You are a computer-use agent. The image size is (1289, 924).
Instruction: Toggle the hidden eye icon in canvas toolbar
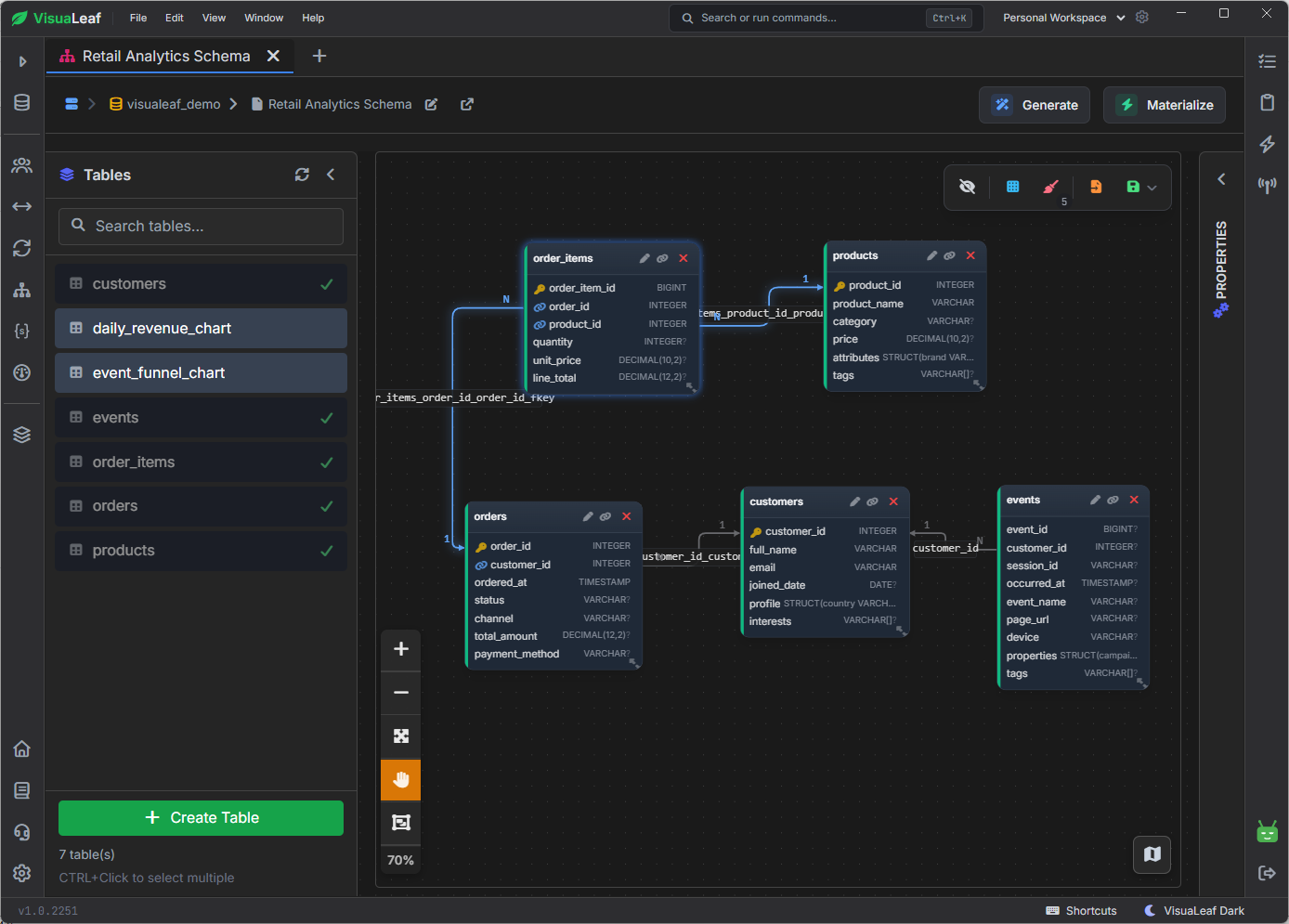pyautogui.click(x=967, y=187)
